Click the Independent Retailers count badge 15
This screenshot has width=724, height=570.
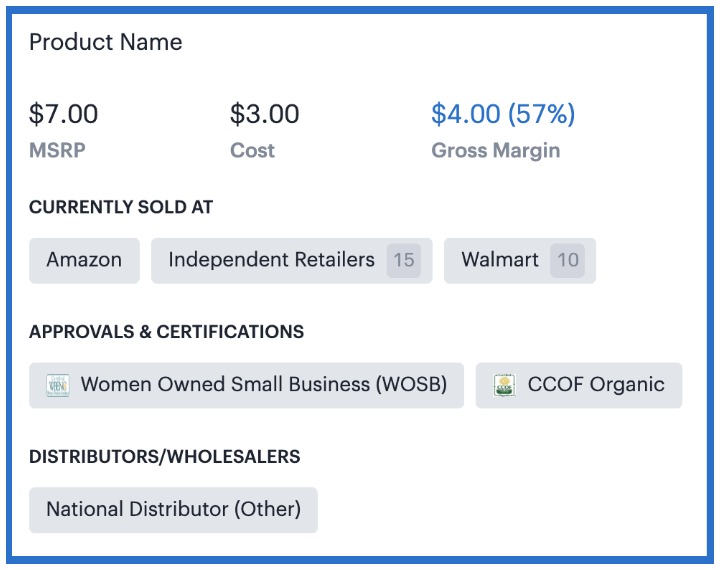(x=404, y=260)
